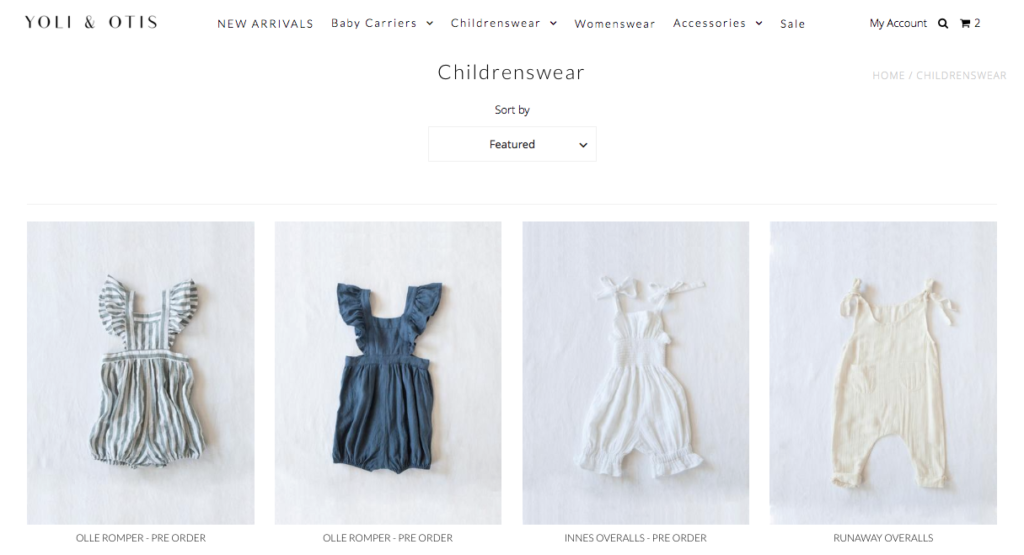The width and height of the screenshot is (1024, 555).
Task: Expand the Childrenswear menu chevron
Action: (553, 24)
